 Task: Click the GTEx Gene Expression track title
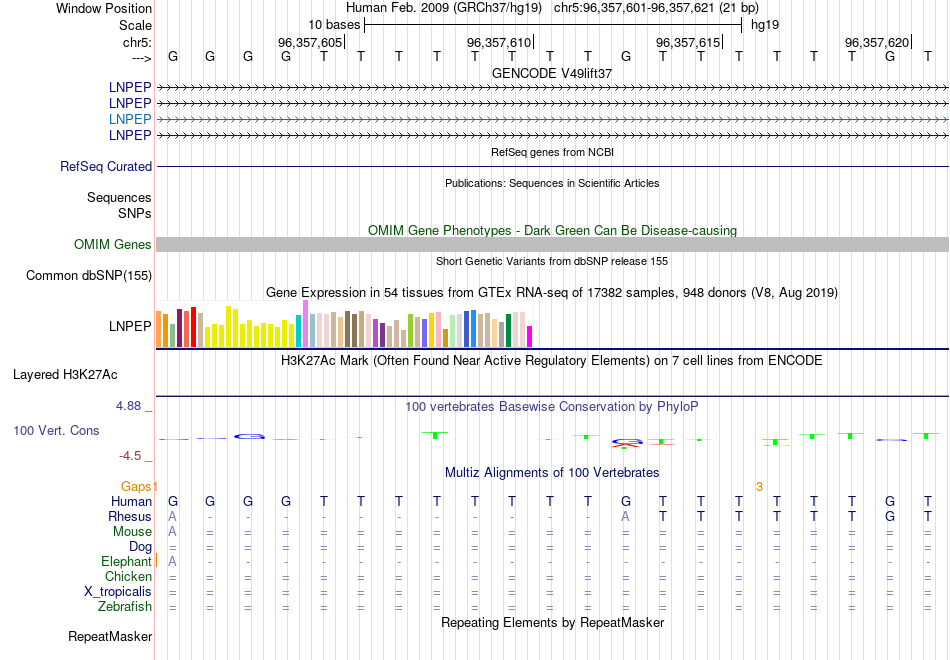click(x=552, y=293)
